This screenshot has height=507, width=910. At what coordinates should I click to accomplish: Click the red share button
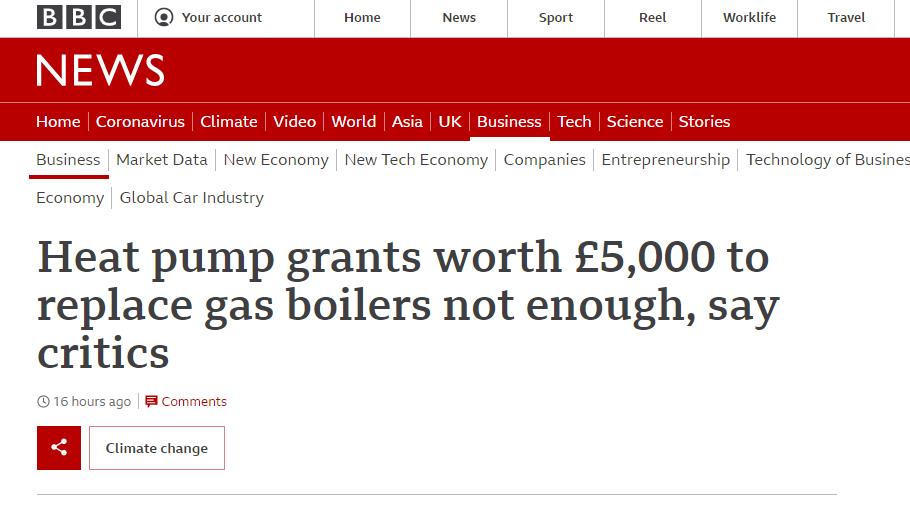click(x=59, y=448)
